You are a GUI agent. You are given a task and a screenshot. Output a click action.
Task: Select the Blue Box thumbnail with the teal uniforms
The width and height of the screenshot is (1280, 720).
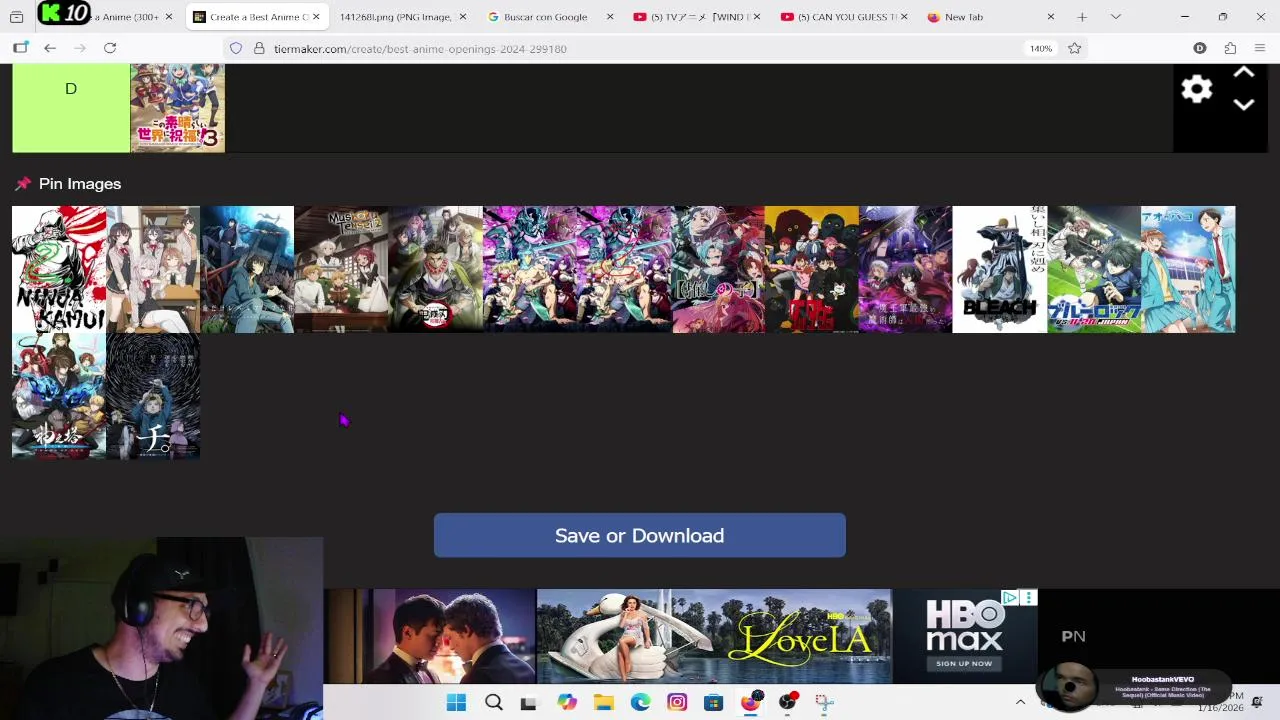point(1188,269)
